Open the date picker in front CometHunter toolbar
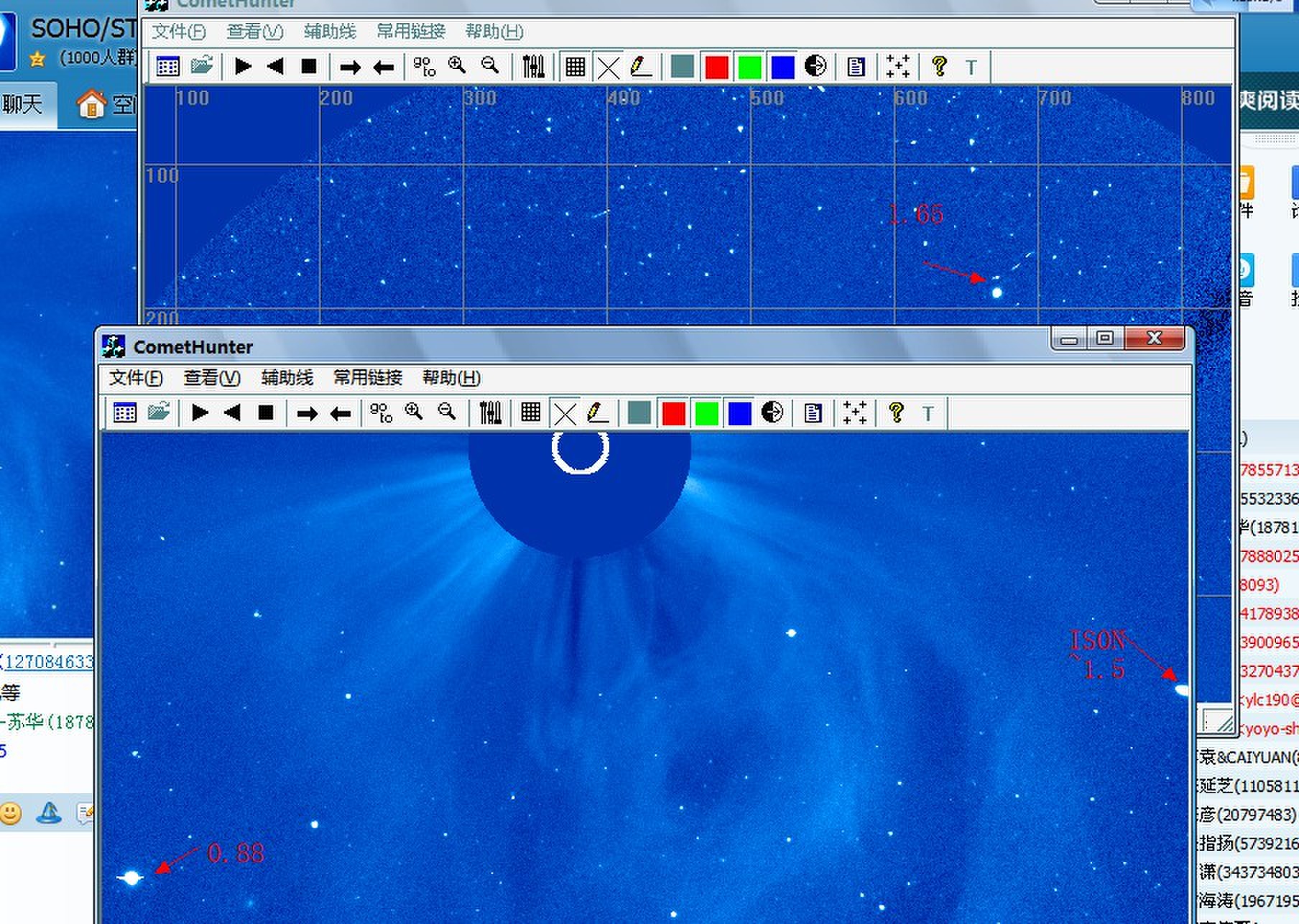 (x=125, y=413)
